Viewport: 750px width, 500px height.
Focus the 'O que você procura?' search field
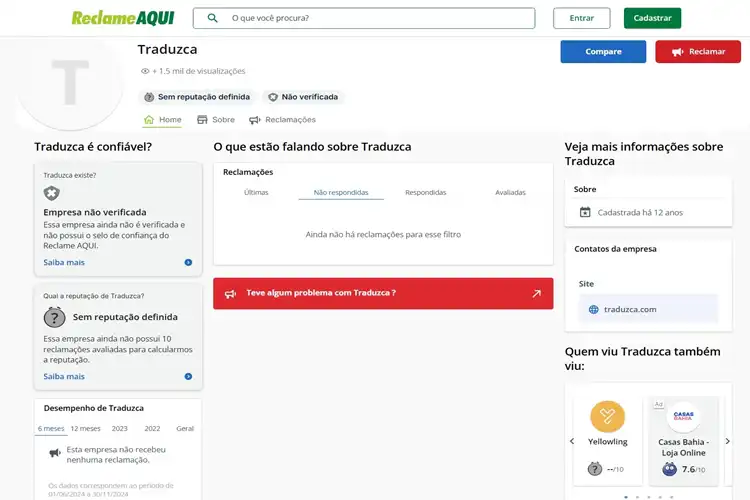(364, 18)
